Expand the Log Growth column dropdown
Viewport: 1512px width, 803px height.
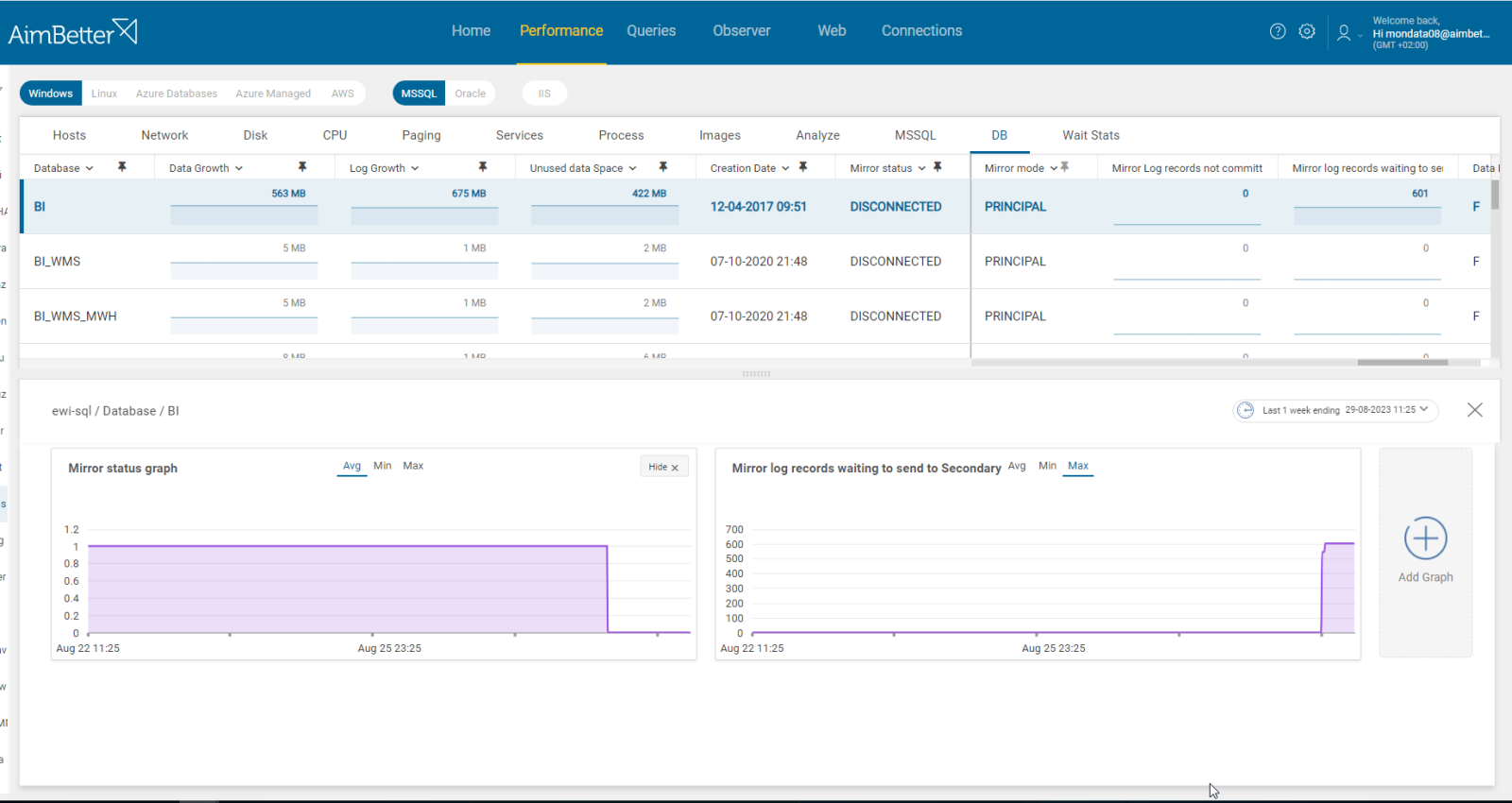point(415,168)
